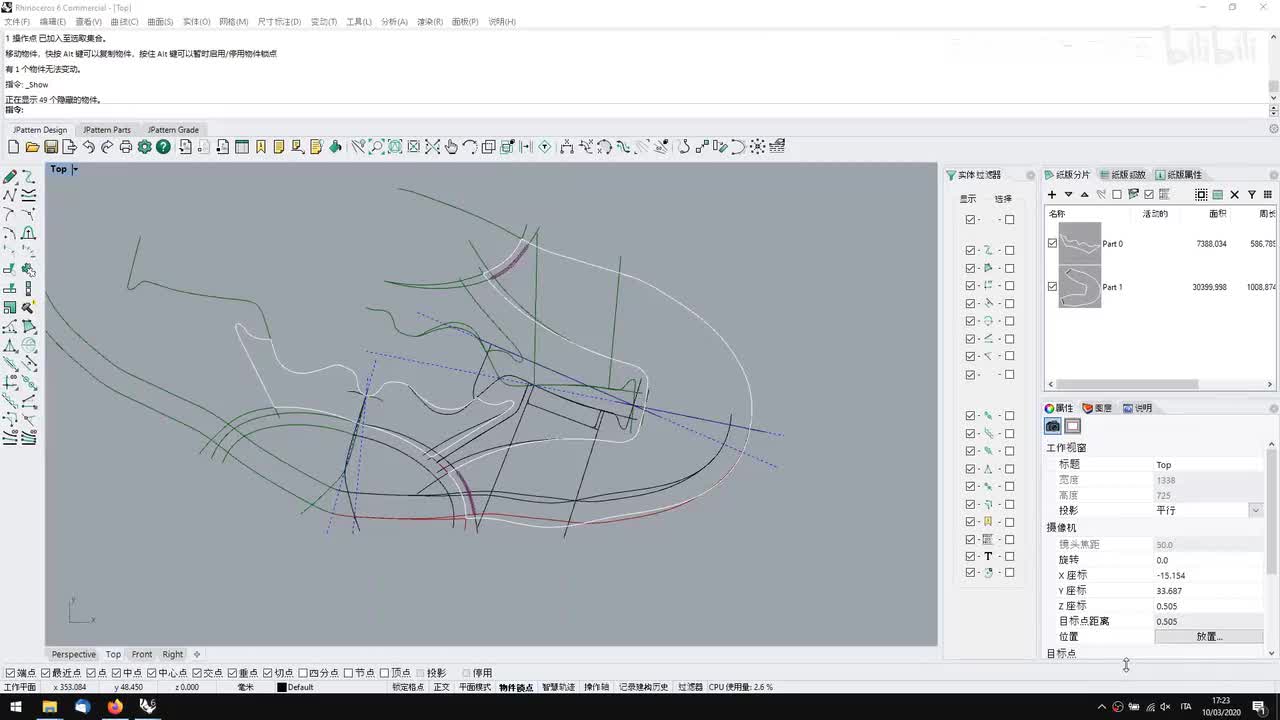Click the 旋转 value field
This screenshot has width=1280, height=720.
pyautogui.click(x=1209, y=560)
